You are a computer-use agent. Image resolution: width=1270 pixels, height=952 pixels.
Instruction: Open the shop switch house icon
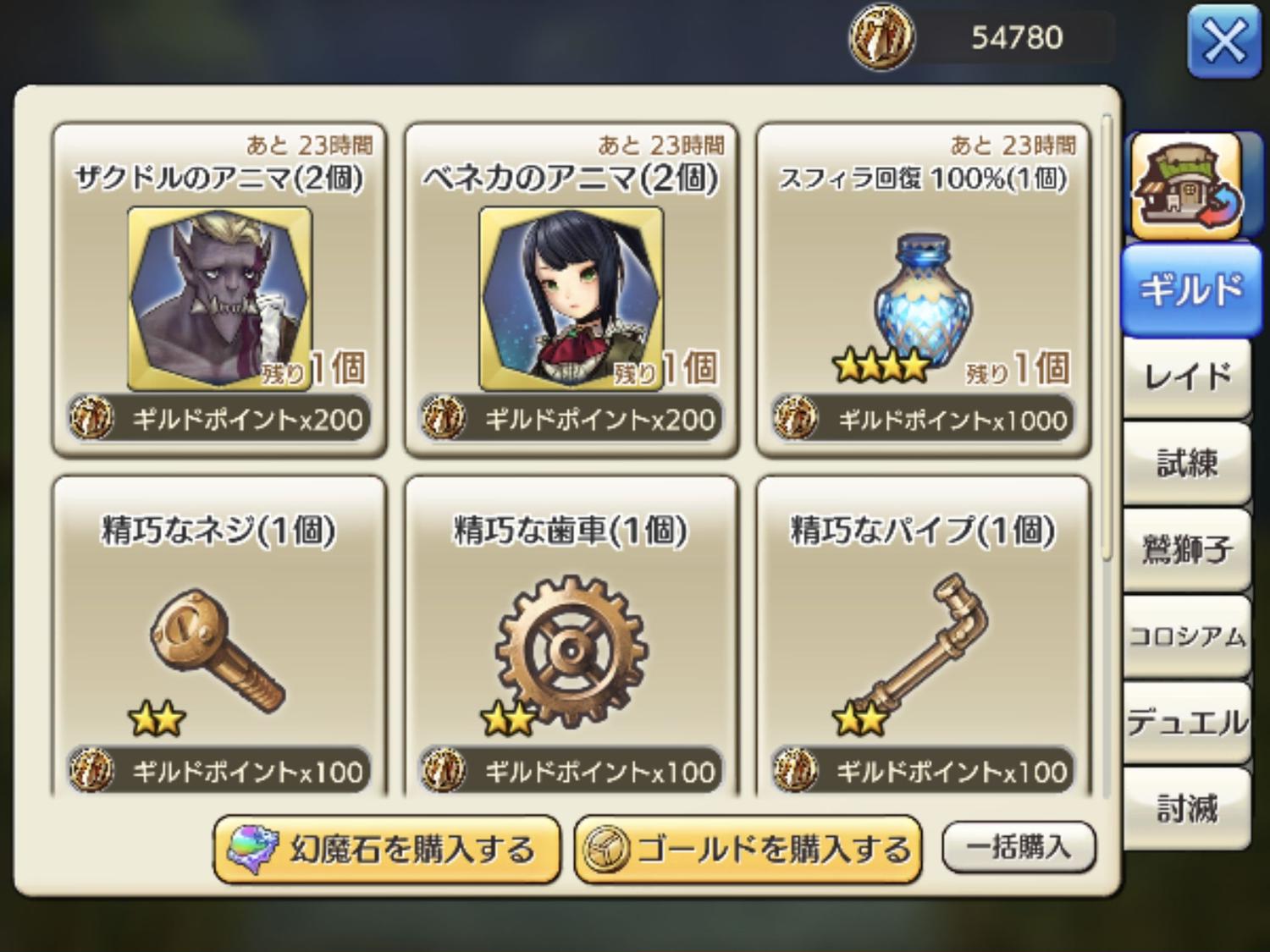click(1189, 187)
